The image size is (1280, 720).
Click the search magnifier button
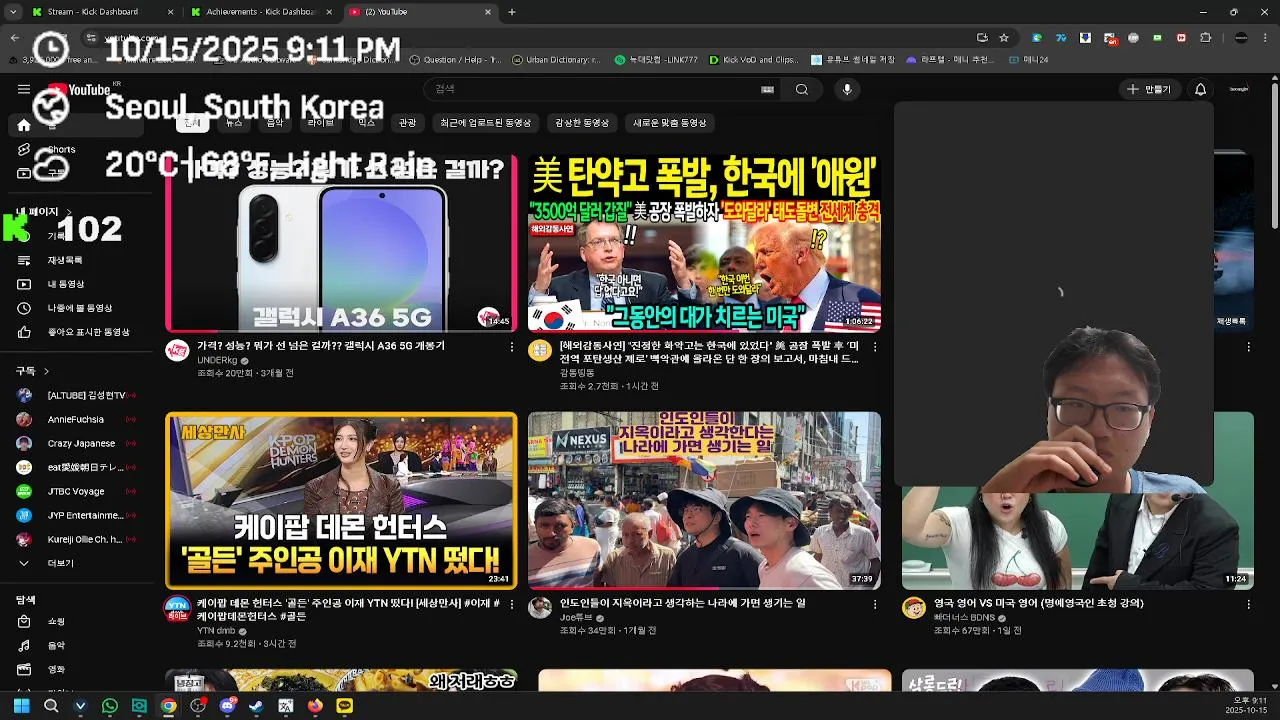(802, 89)
